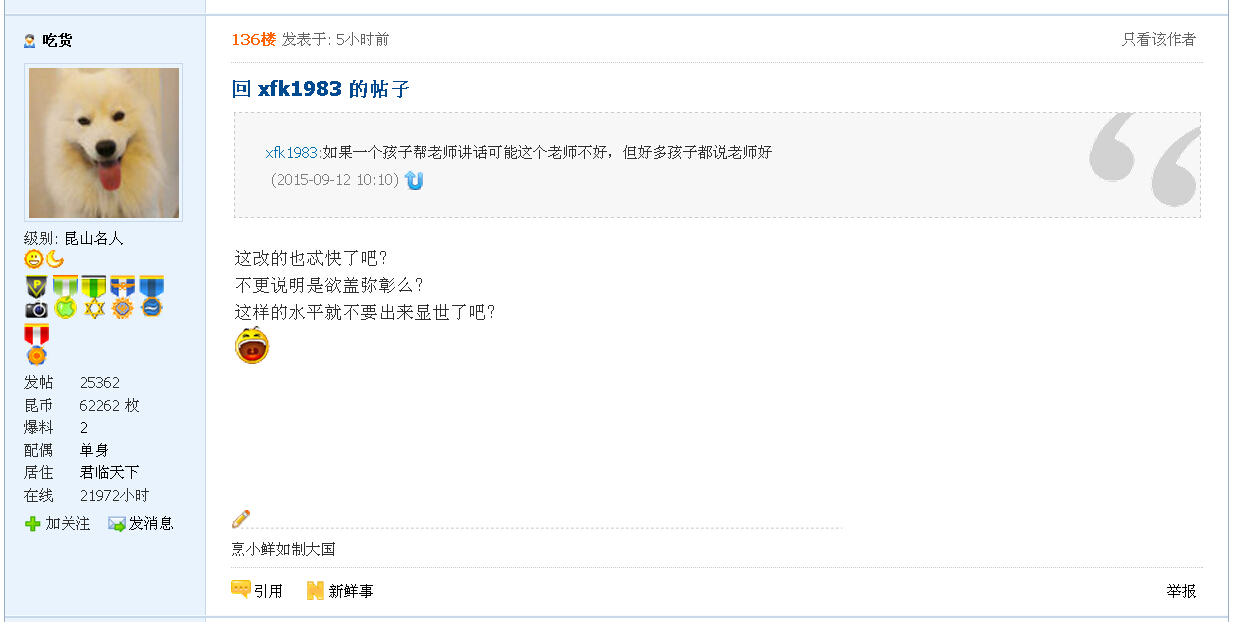The width and height of the screenshot is (1238, 622).
Task: Click the 新鲜事 button
Action: pyautogui.click(x=340, y=591)
